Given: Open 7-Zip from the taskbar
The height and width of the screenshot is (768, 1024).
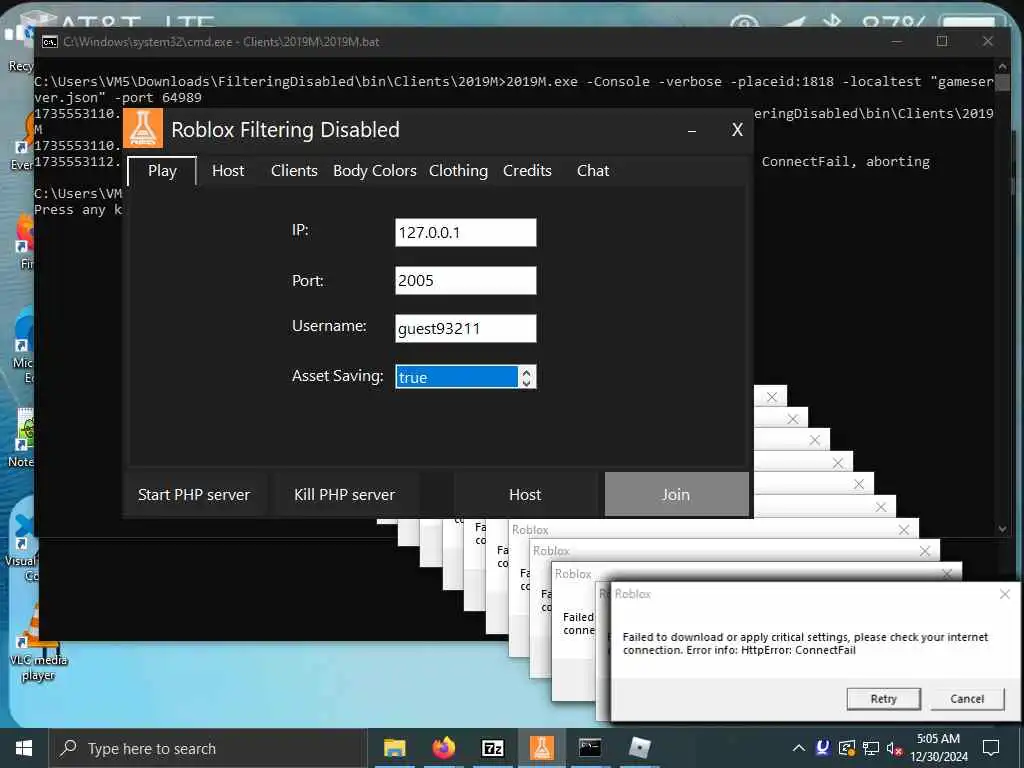Looking at the screenshot, I should click(x=492, y=748).
